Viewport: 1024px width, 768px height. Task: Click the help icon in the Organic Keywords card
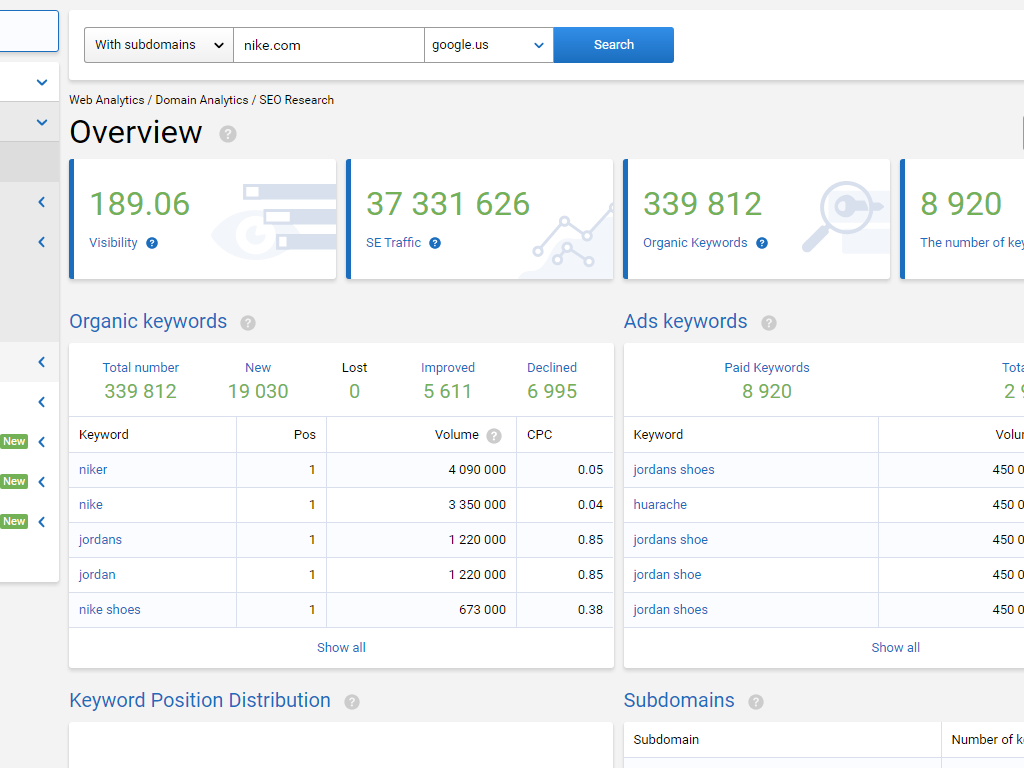[x=761, y=243]
